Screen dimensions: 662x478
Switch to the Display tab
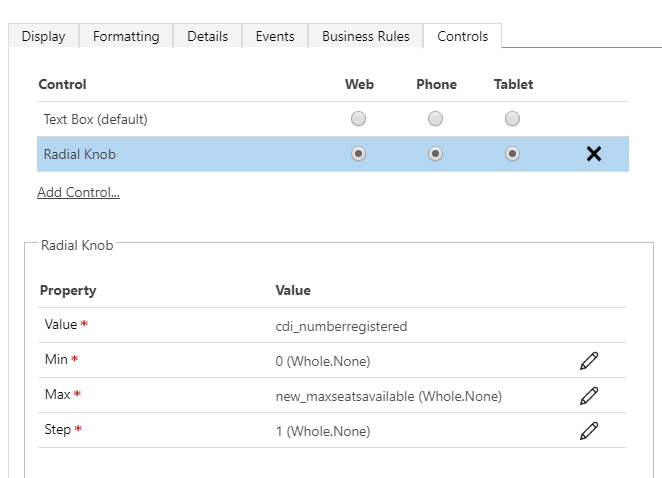tap(43, 36)
